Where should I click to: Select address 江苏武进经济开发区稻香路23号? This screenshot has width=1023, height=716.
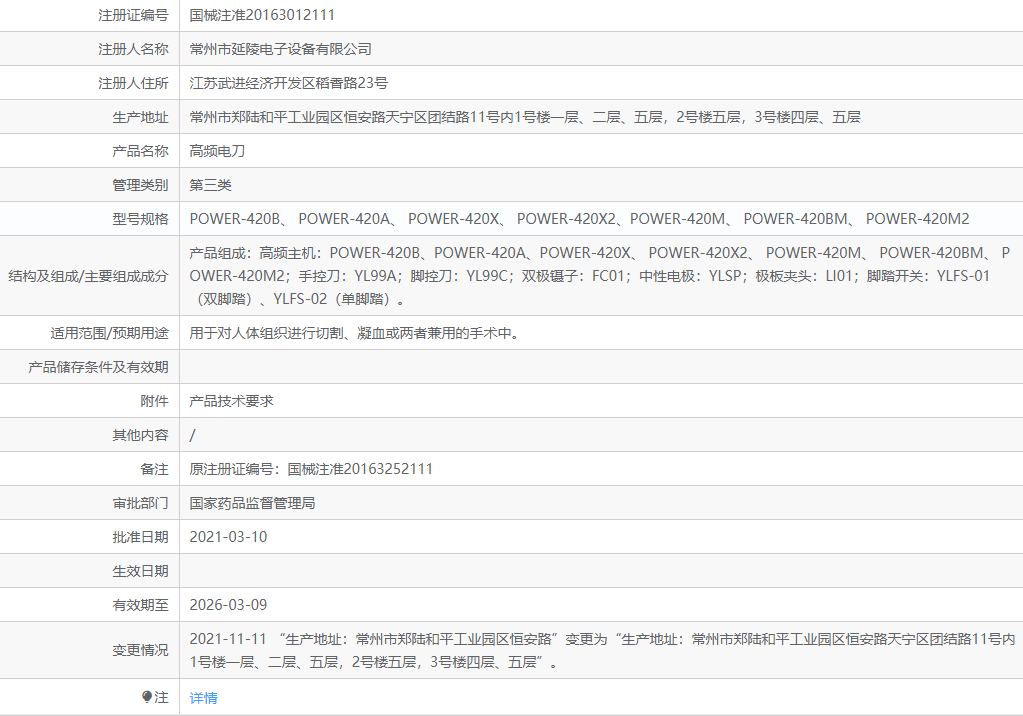click(288, 83)
